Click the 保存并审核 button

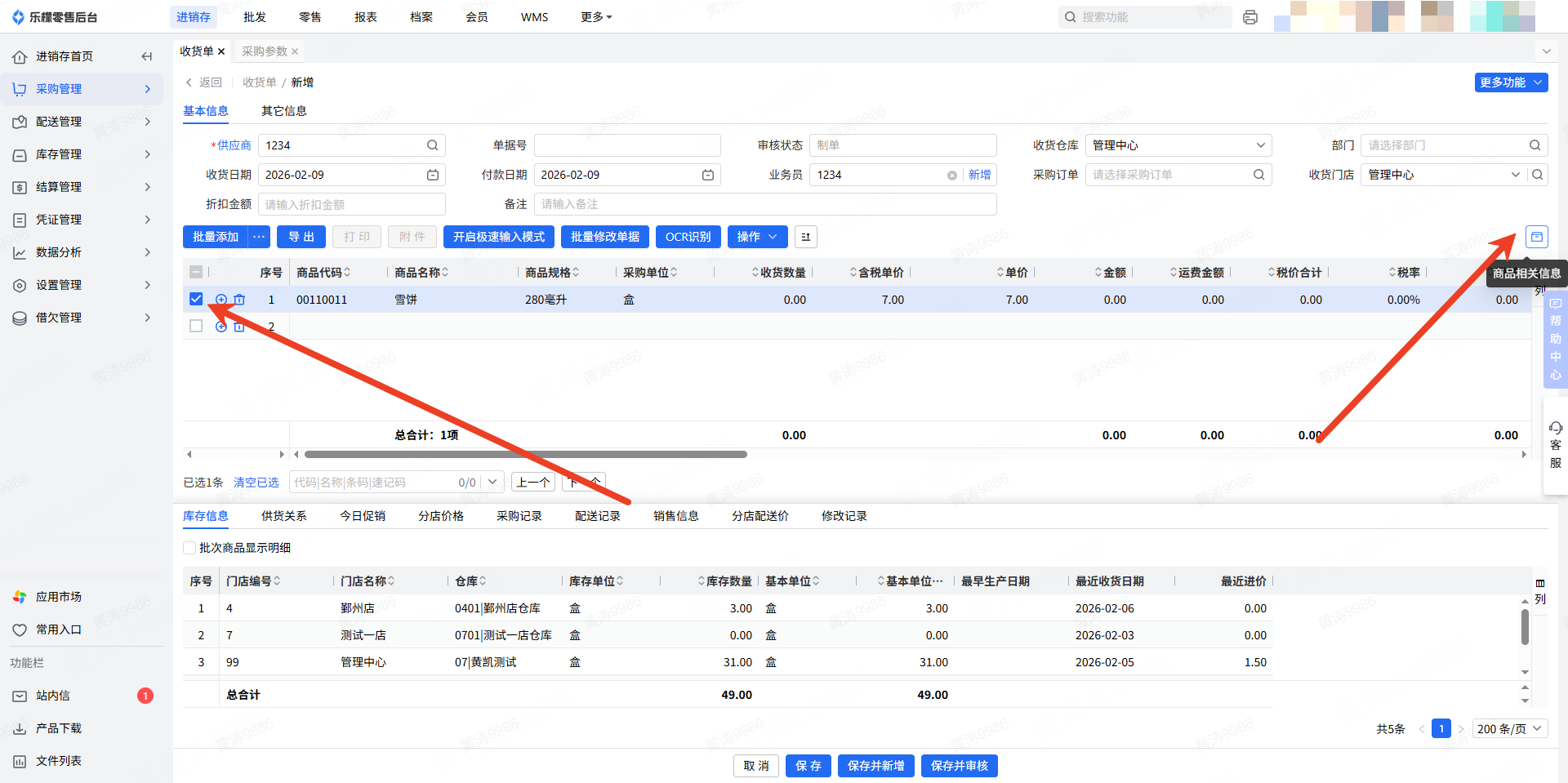point(959,766)
